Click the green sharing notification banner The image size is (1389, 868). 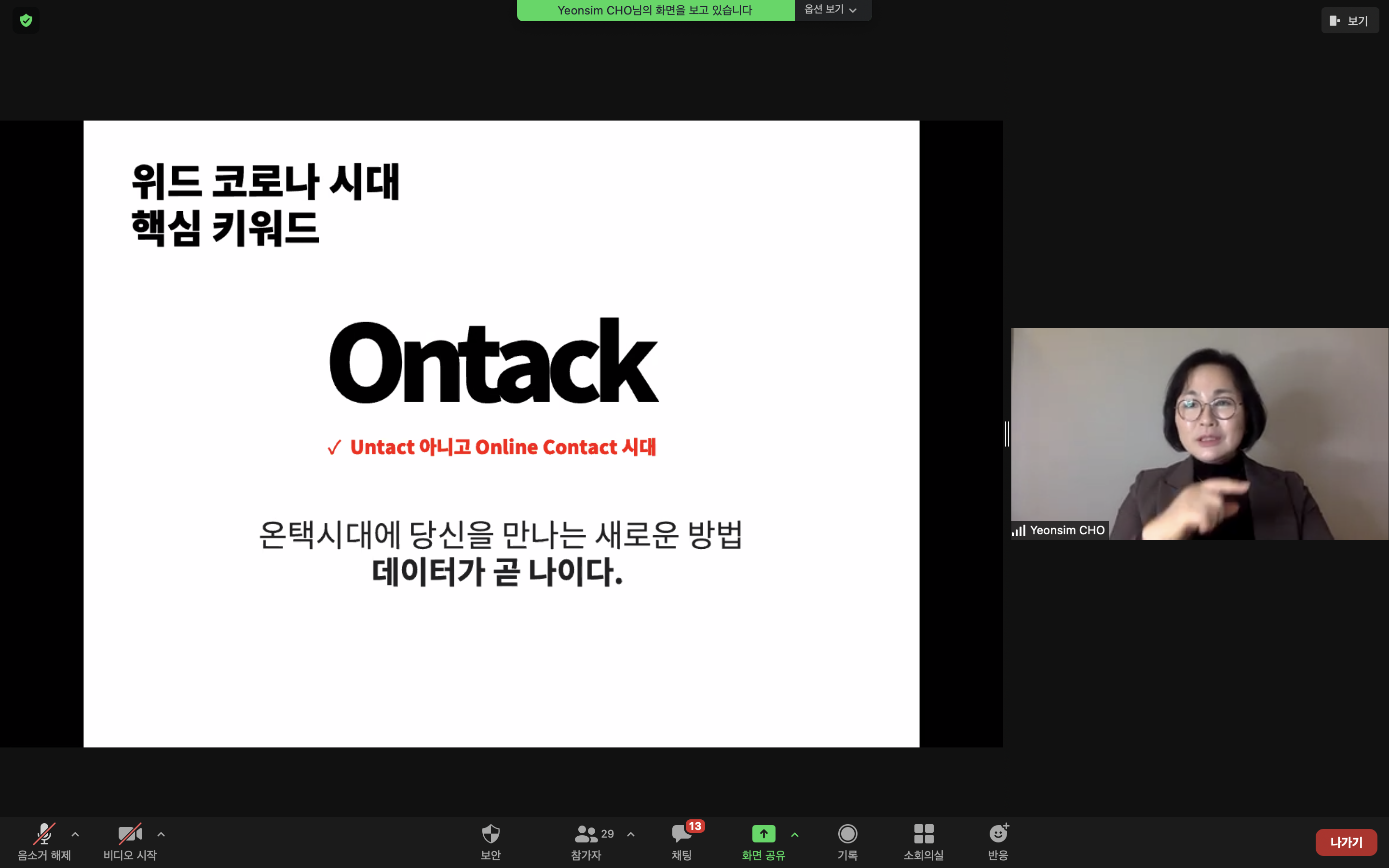pos(655,10)
